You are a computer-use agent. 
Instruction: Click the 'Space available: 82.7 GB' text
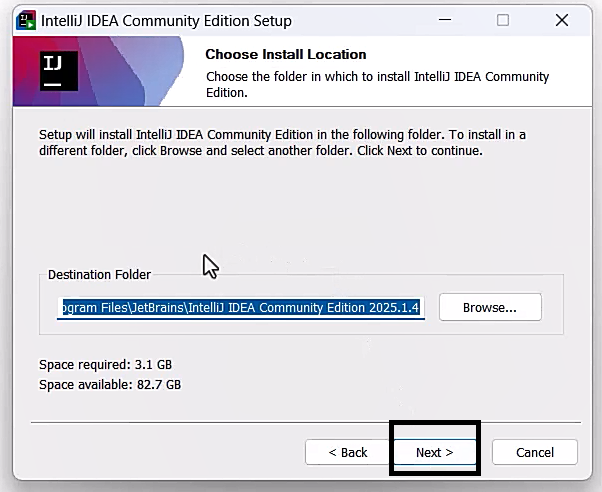pyautogui.click(x=110, y=384)
